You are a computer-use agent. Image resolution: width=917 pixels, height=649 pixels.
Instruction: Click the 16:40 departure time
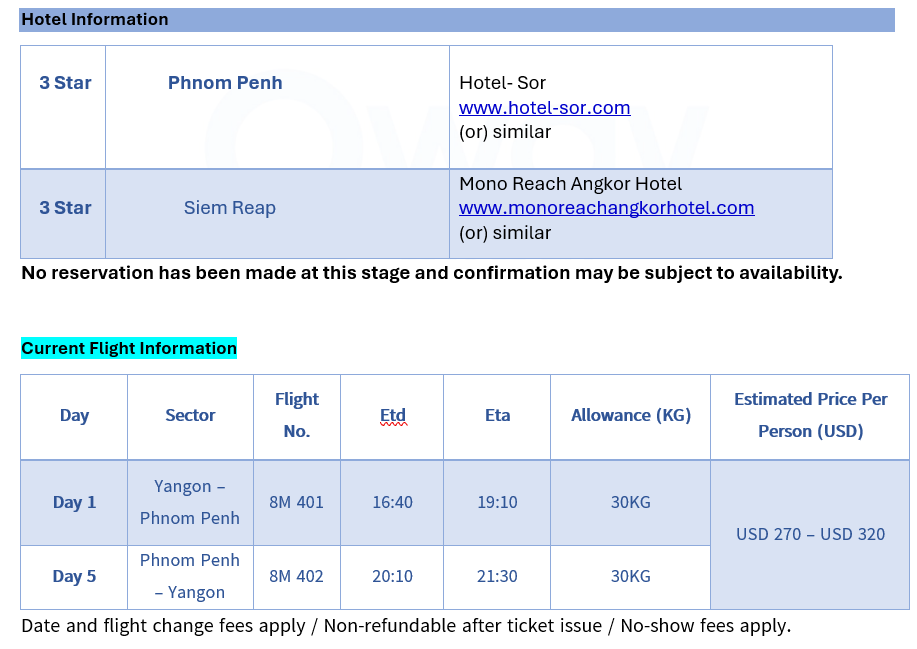click(x=392, y=502)
